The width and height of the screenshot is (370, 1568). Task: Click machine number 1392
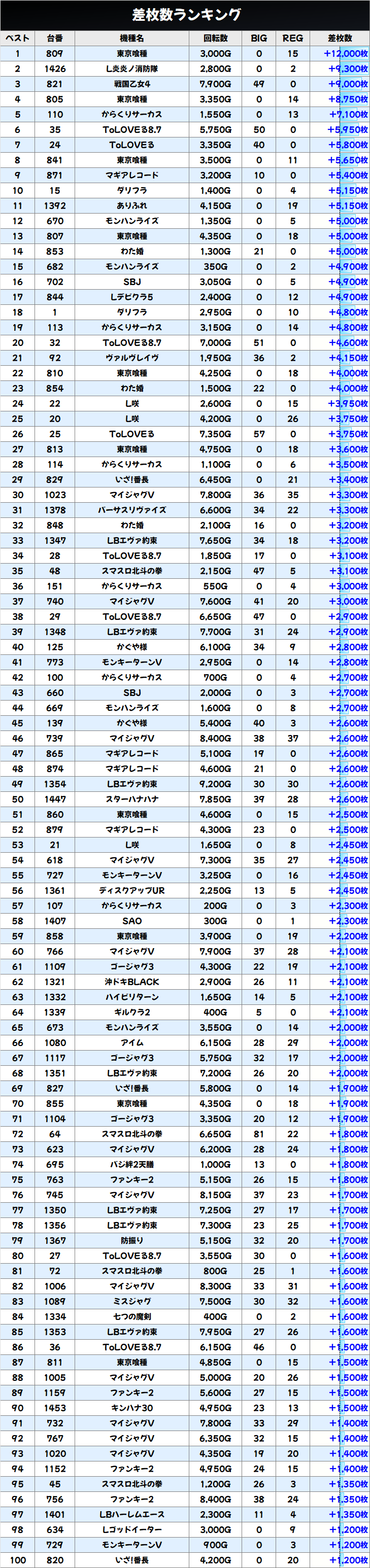click(55, 206)
